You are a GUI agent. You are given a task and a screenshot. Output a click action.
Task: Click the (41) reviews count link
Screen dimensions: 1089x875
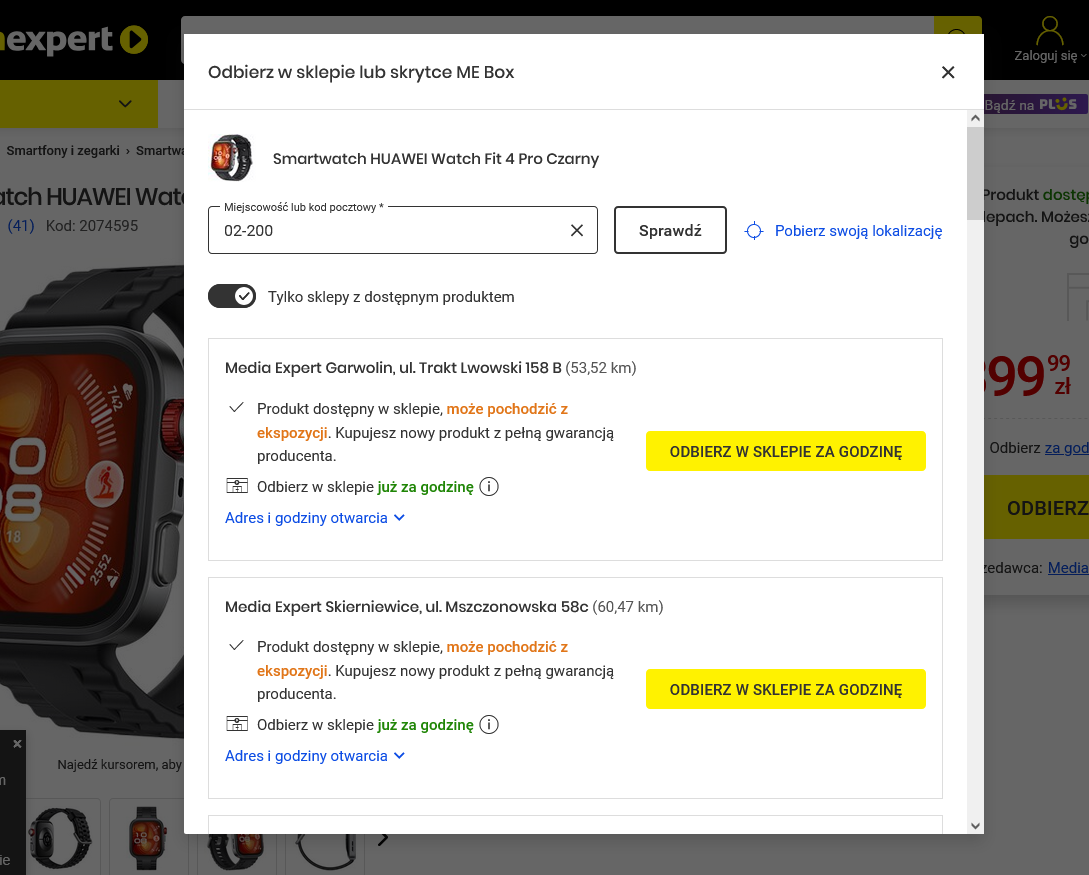click(x=20, y=226)
